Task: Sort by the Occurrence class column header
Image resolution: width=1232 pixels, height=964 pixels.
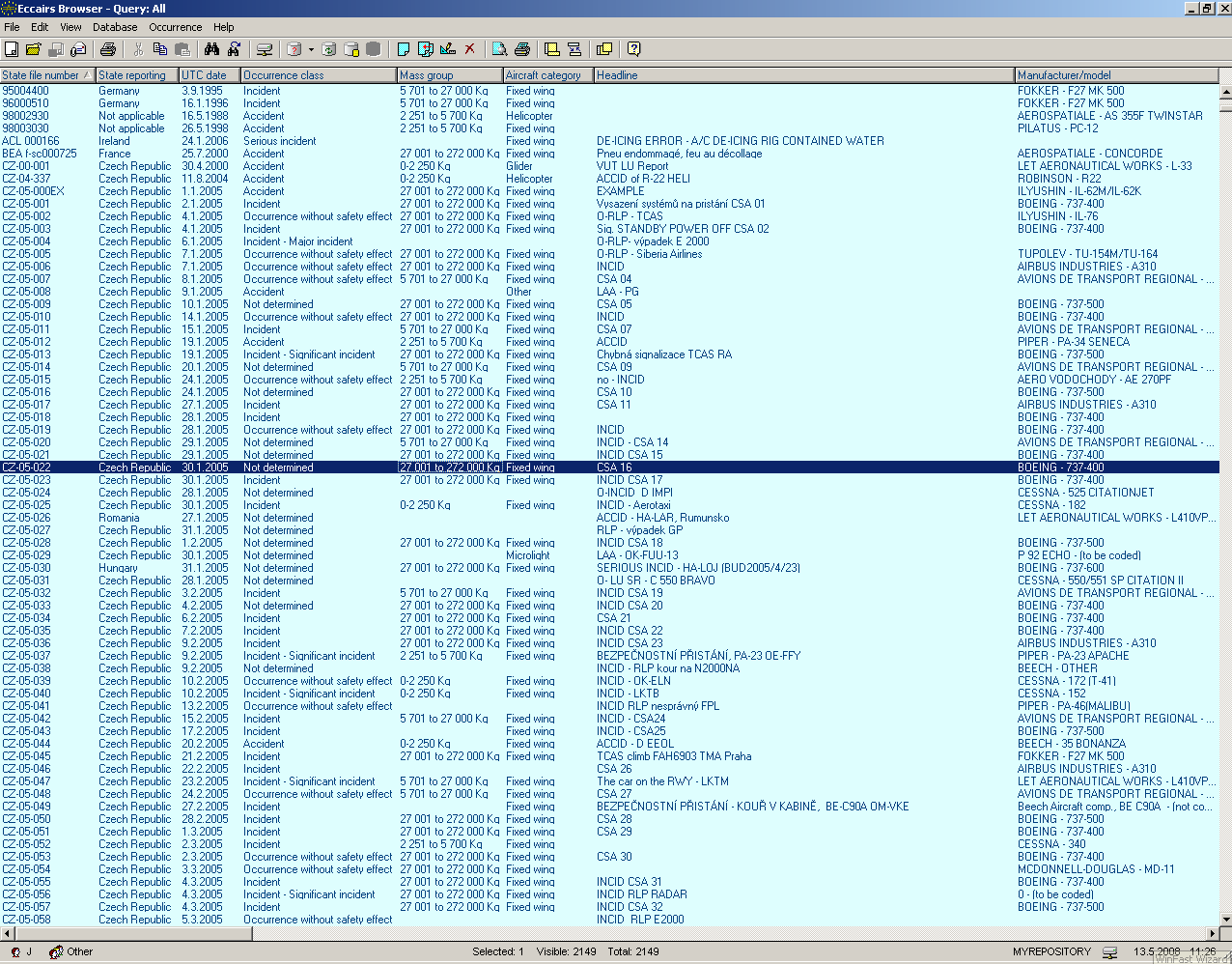Action: [319, 75]
